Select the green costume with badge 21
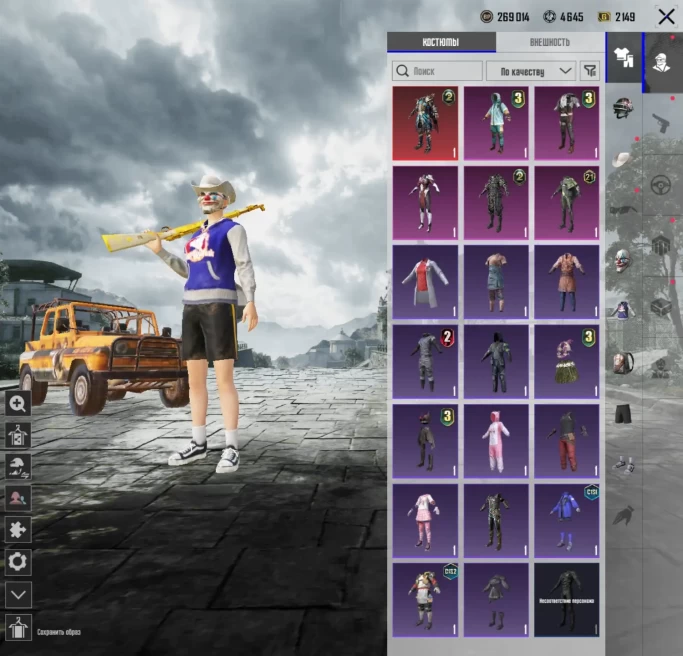Viewport: 683px width, 656px height. click(567, 203)
